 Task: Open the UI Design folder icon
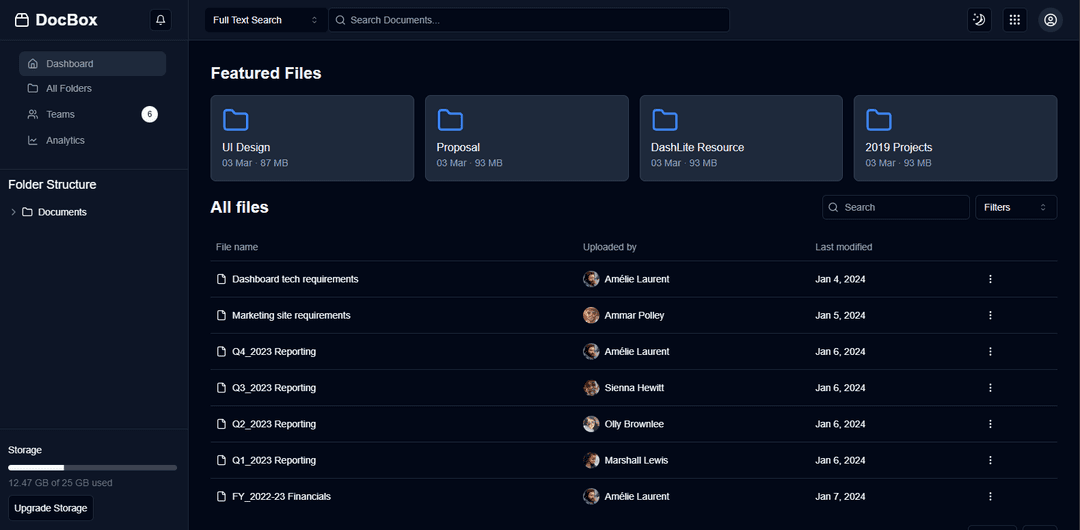tap(236, 120)
